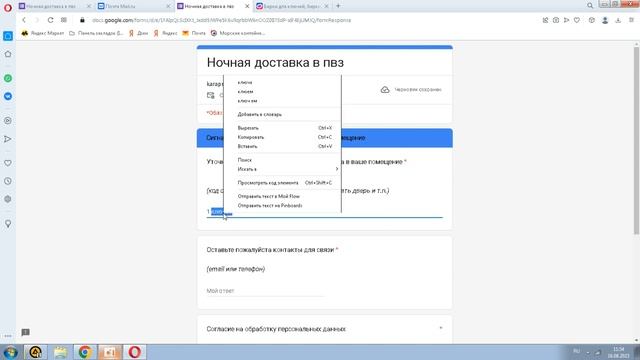
Task: Open the Дзен bookmark
Action: [138, 33]
